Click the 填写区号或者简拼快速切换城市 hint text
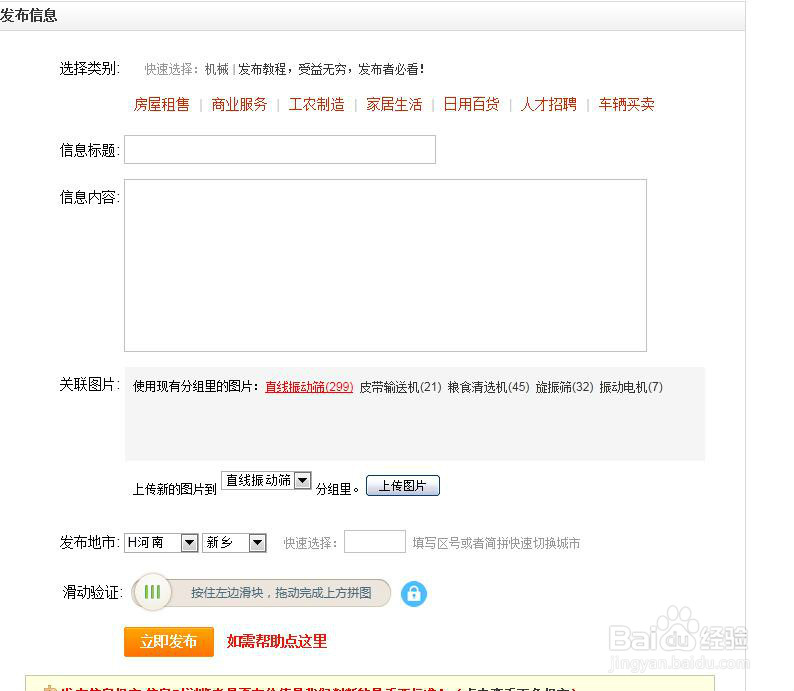 tap(496, 543)
